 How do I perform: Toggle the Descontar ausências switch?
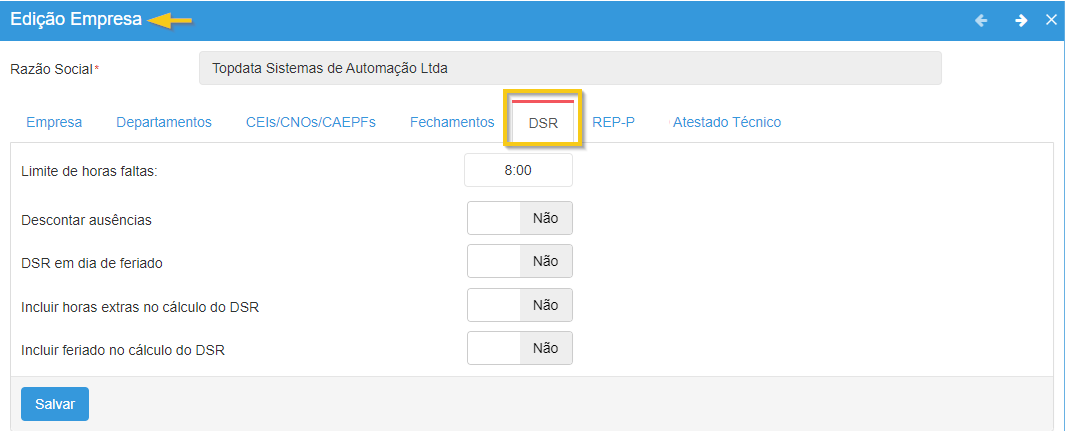pyautogui.click(x=519, y=218)
